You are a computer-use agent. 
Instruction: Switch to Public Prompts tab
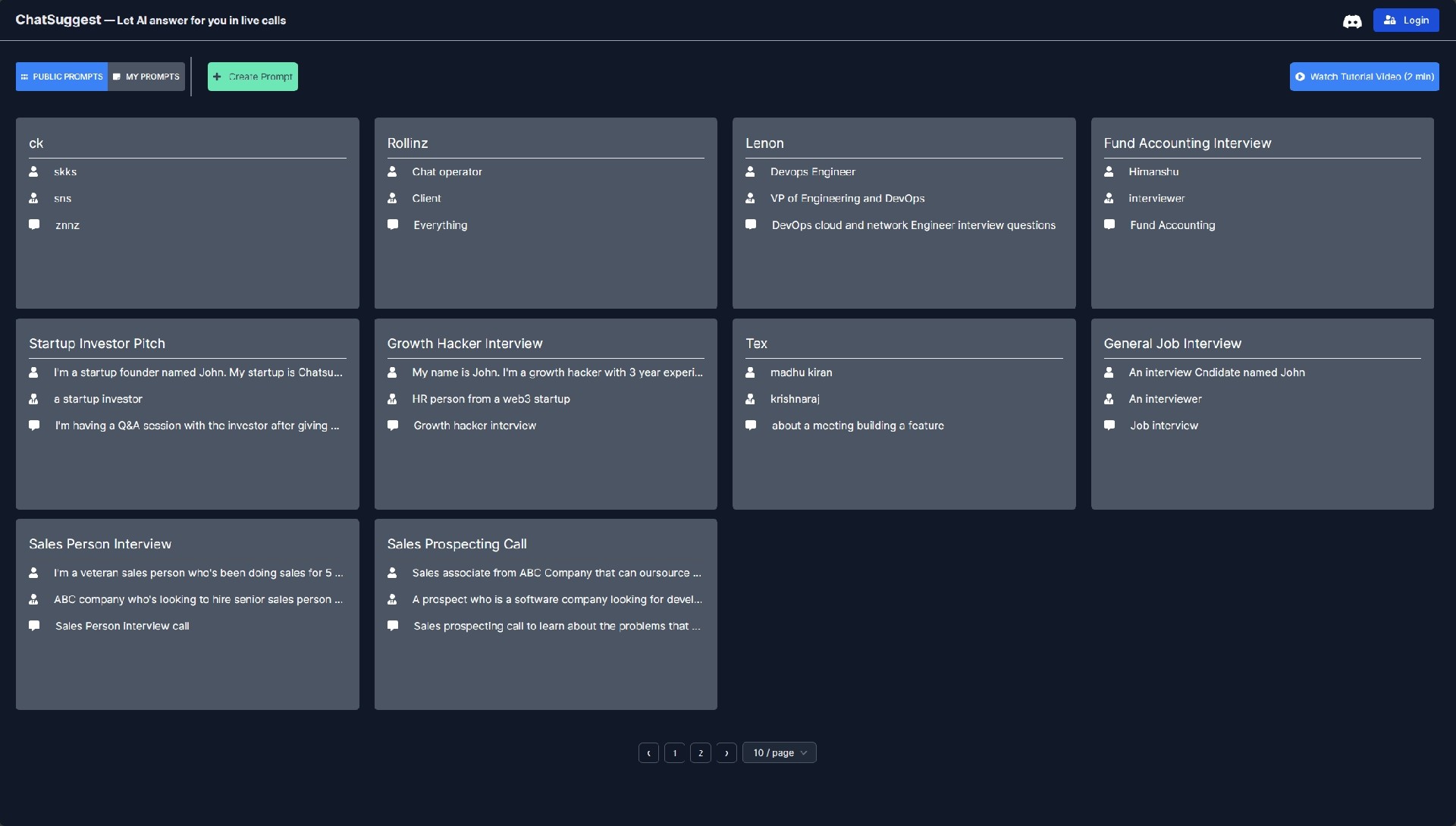pyautogui.click(x=61, y=77)
